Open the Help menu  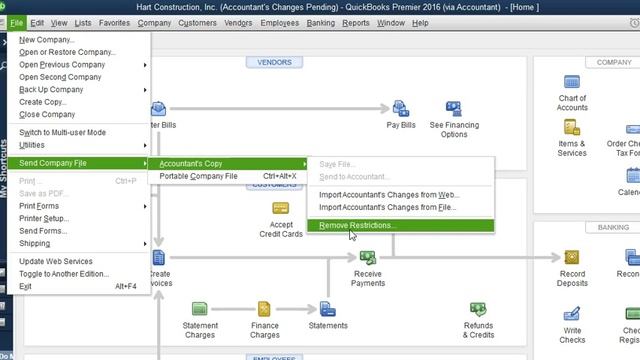pos(420,23)
